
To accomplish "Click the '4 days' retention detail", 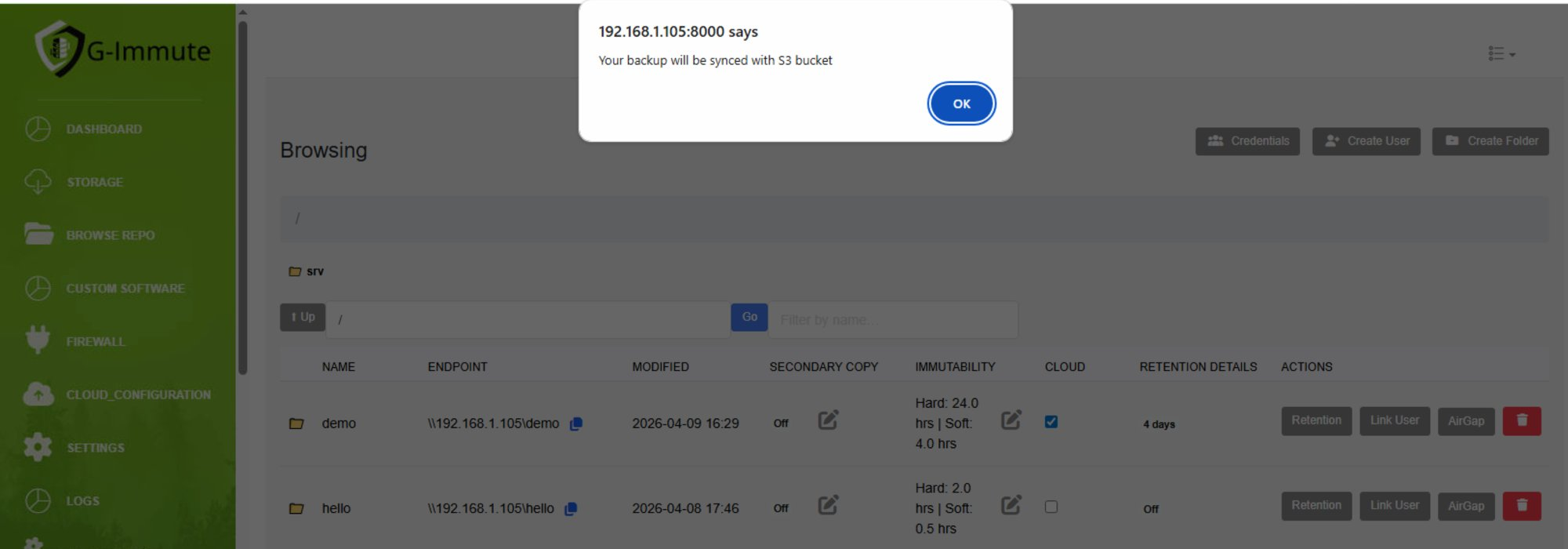I will click(x=1159, y=424).
